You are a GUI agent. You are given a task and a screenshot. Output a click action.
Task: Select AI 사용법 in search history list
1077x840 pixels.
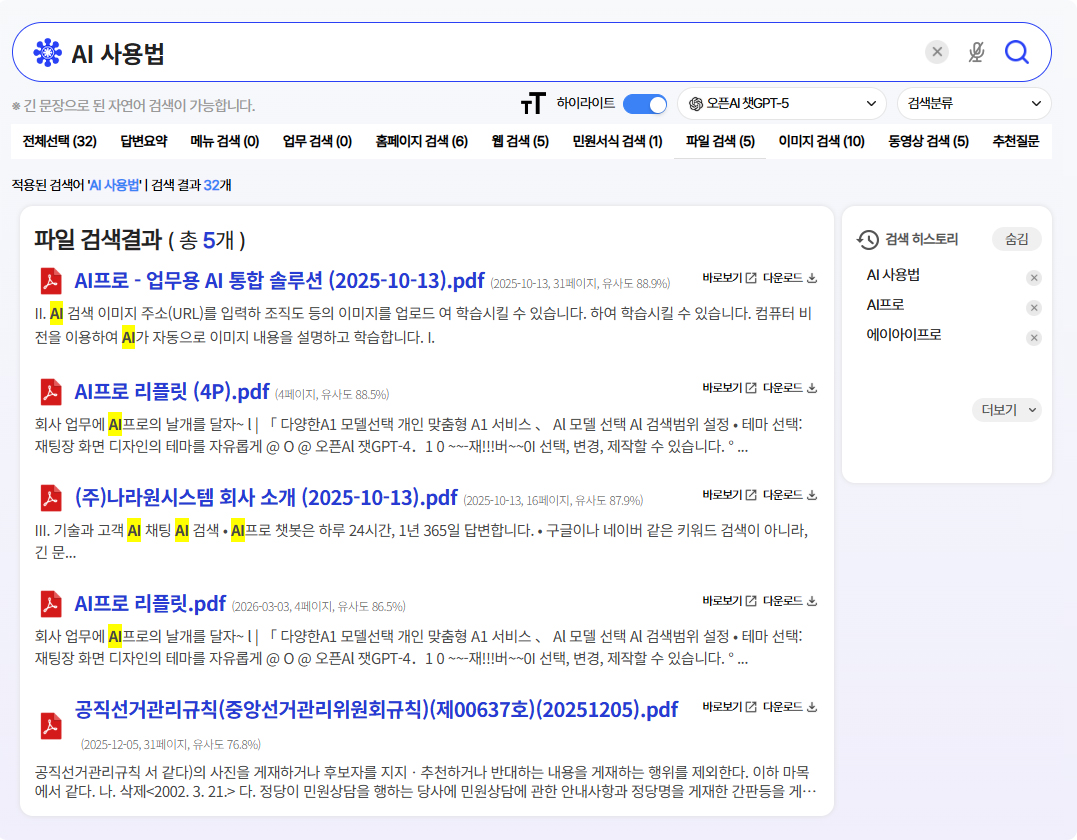coord(893,275)
